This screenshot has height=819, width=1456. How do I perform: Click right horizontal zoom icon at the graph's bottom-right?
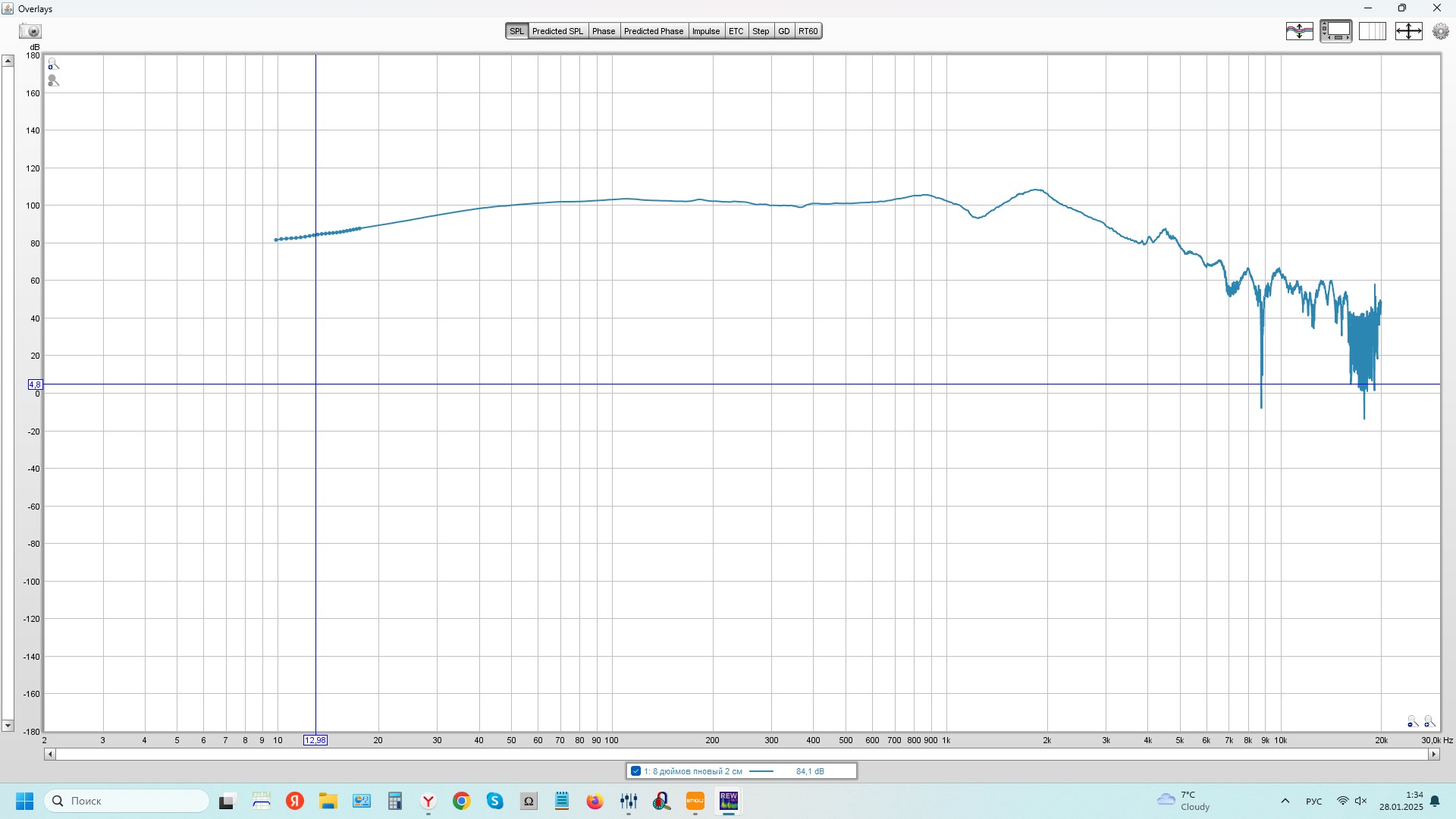point(1429,721)
